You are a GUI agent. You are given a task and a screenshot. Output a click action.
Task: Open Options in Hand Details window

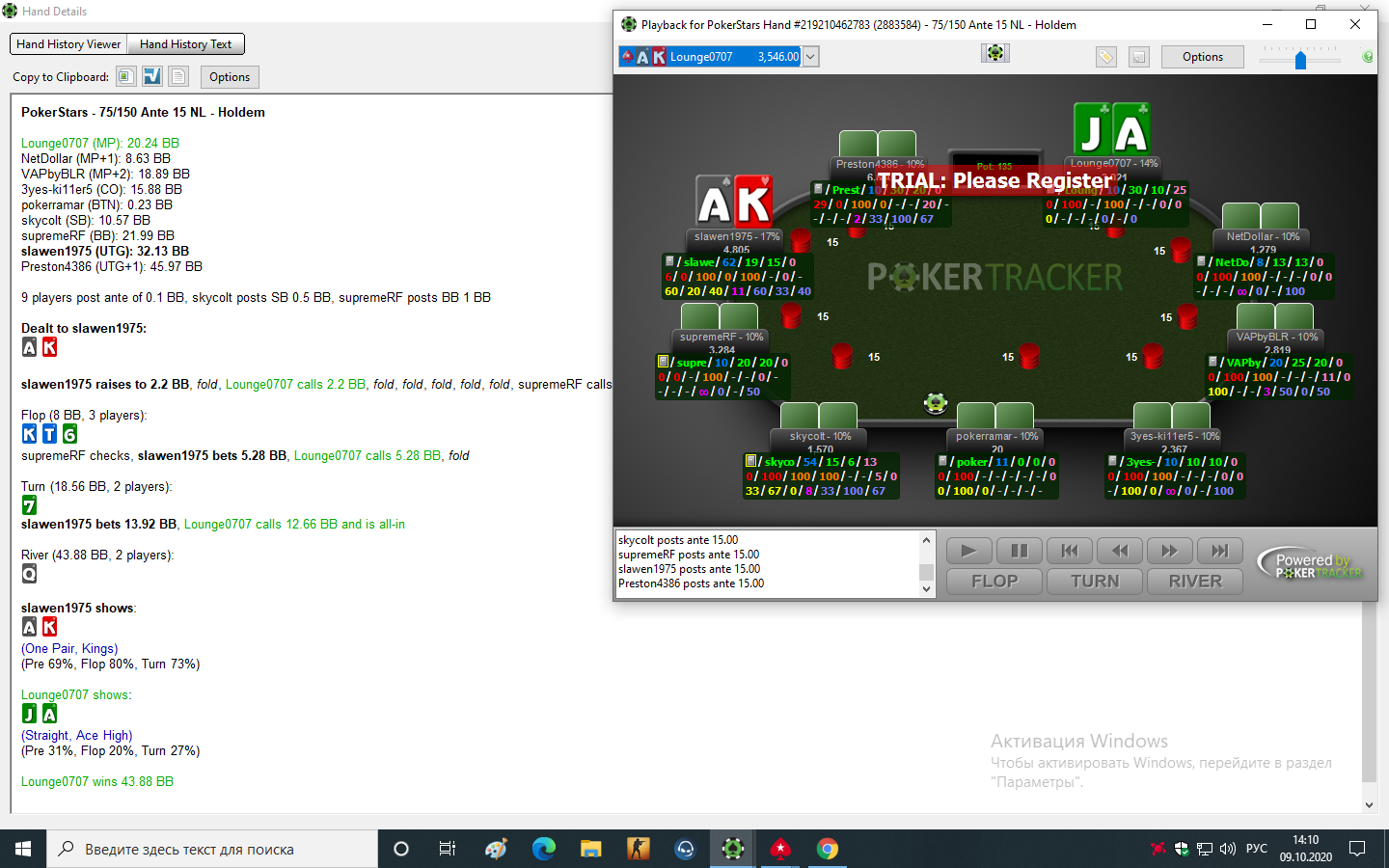tap(230, 77)
